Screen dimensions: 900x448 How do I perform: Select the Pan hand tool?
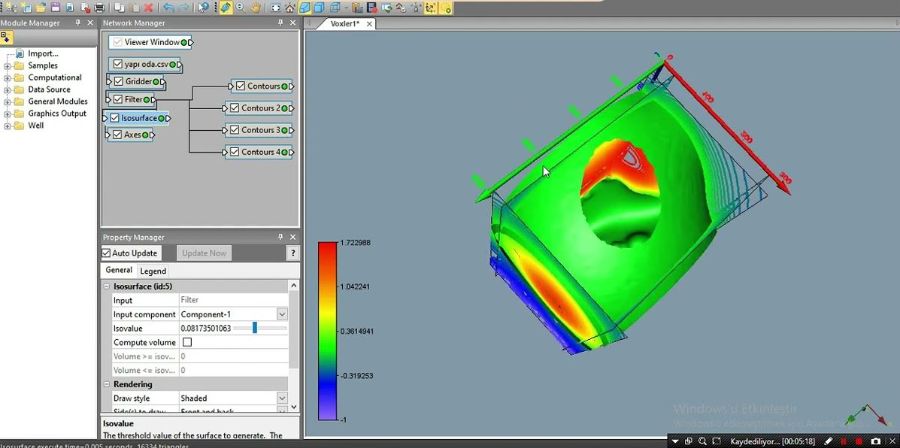pyautogui.click(x=255, y=7)
